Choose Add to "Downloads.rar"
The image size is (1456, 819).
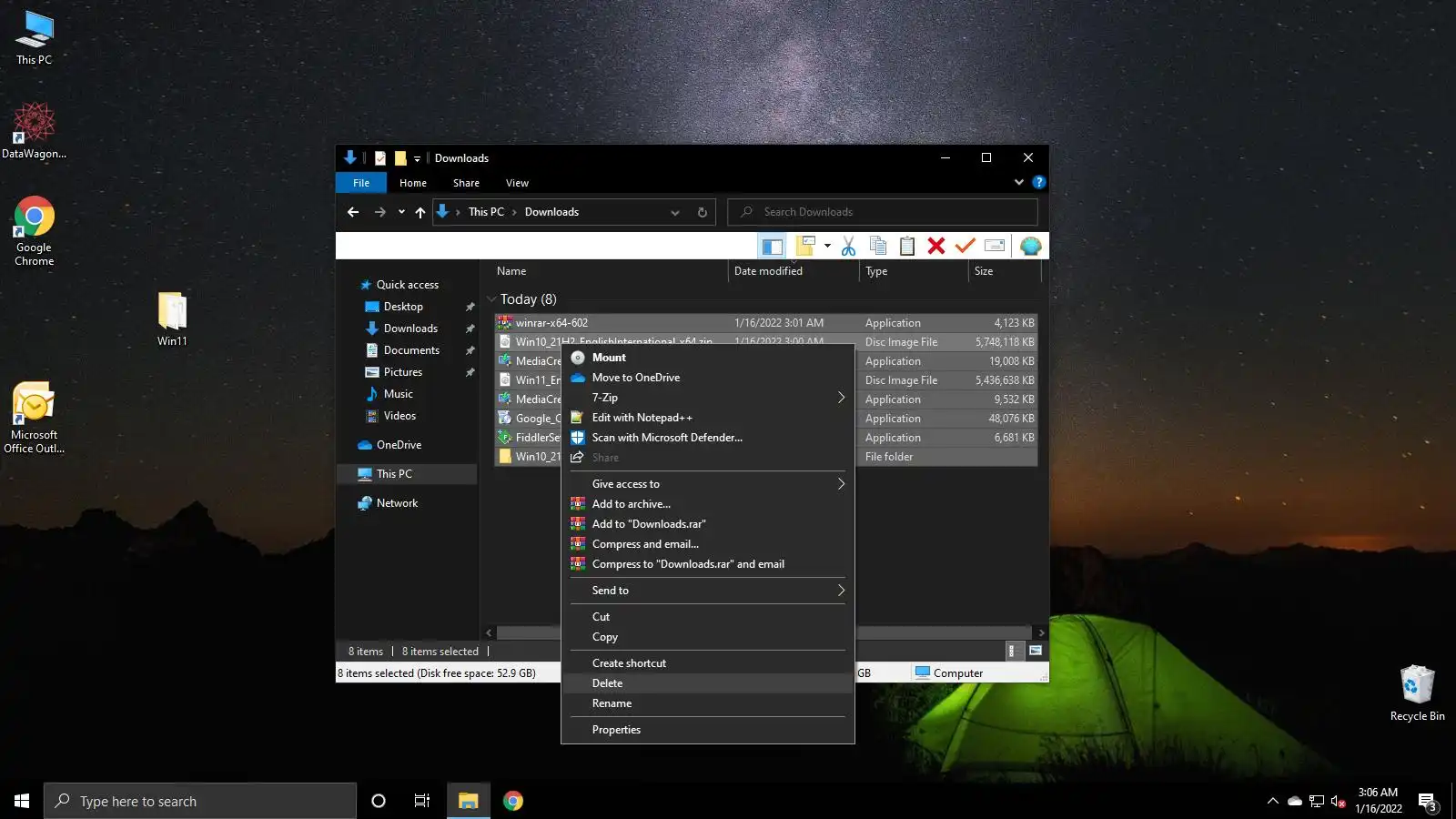708,524
